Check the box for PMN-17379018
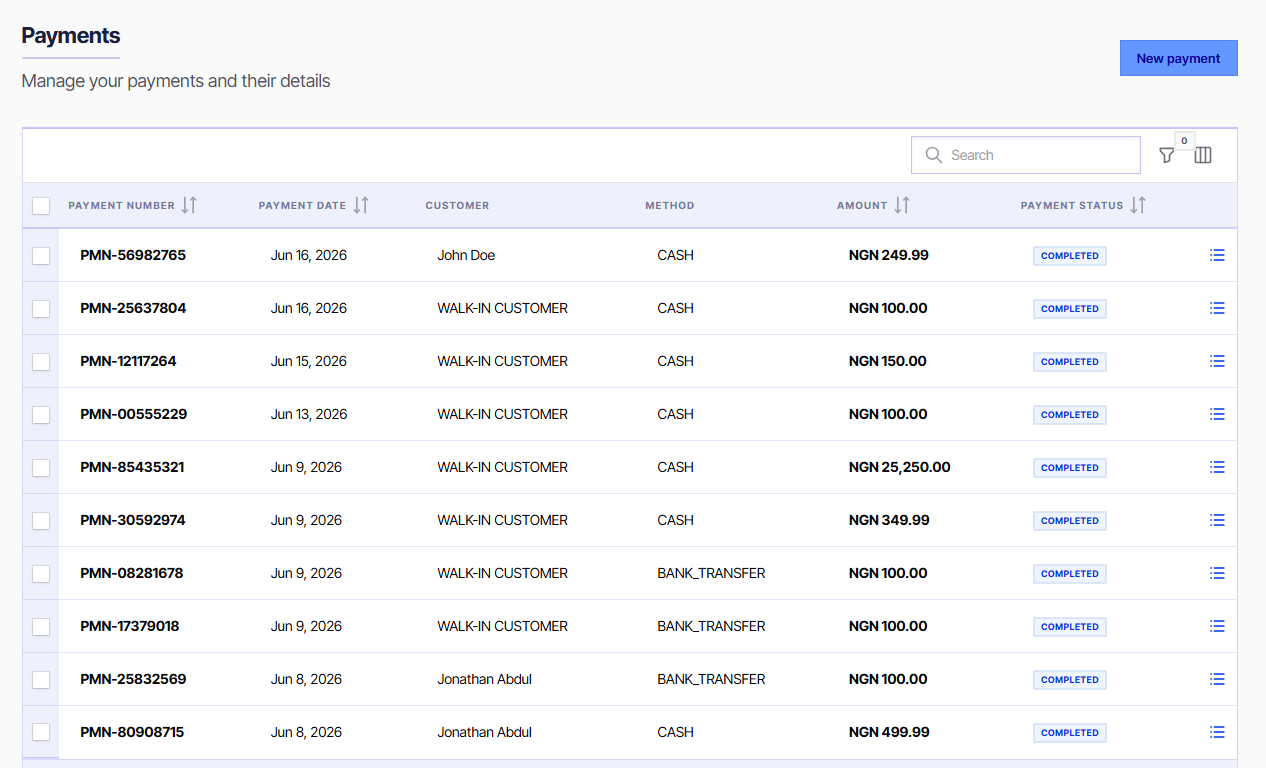The height and width of the screenshot is (768, 1266). 41,627
